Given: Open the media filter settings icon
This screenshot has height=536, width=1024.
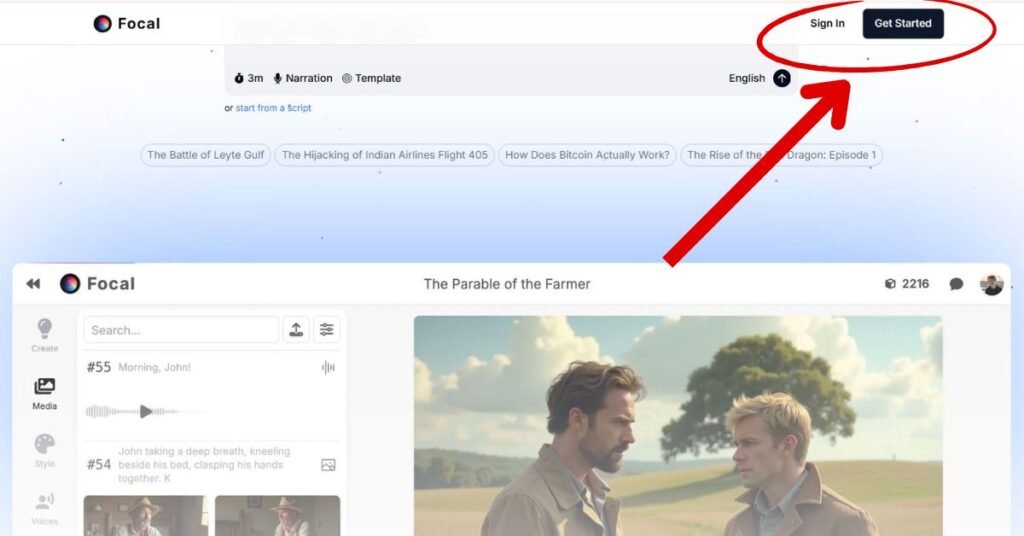Looking at the screenshot, I should coord(326,330).
